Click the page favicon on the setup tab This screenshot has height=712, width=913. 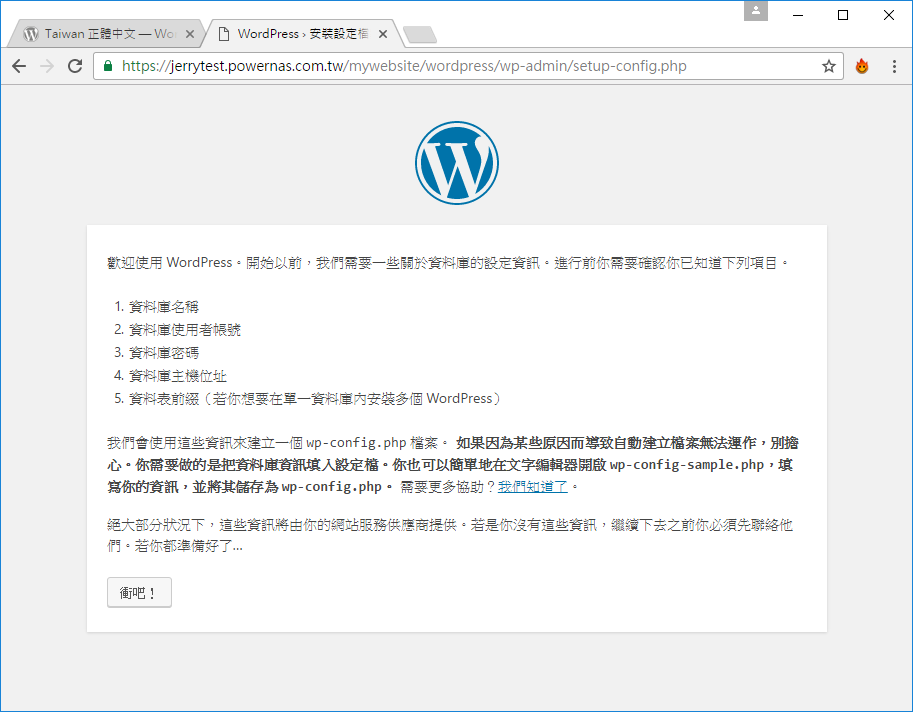(x=224, y=34)
